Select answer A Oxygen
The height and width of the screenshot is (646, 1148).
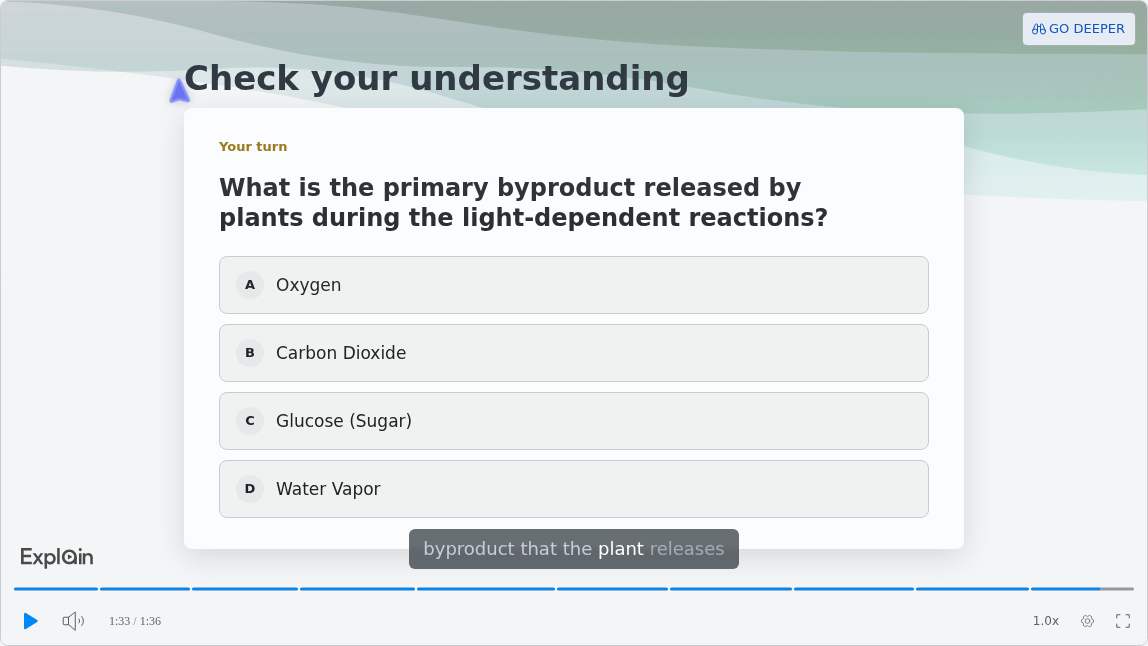point(573,285)
